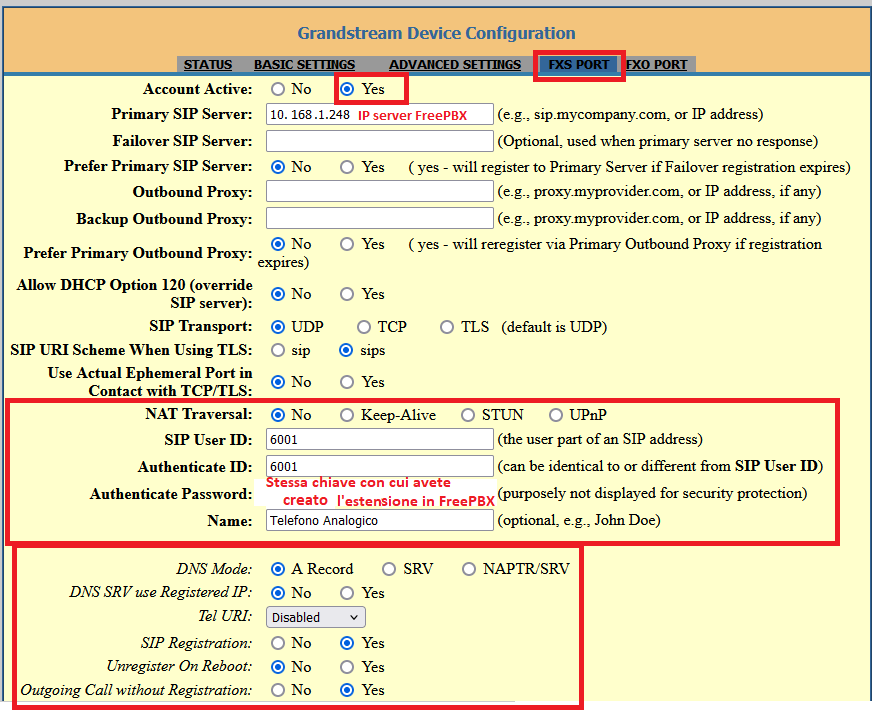Click the Backup Outbound Proxy field
The width and height of the screenshot is (872, 713).
pos(380,218)
